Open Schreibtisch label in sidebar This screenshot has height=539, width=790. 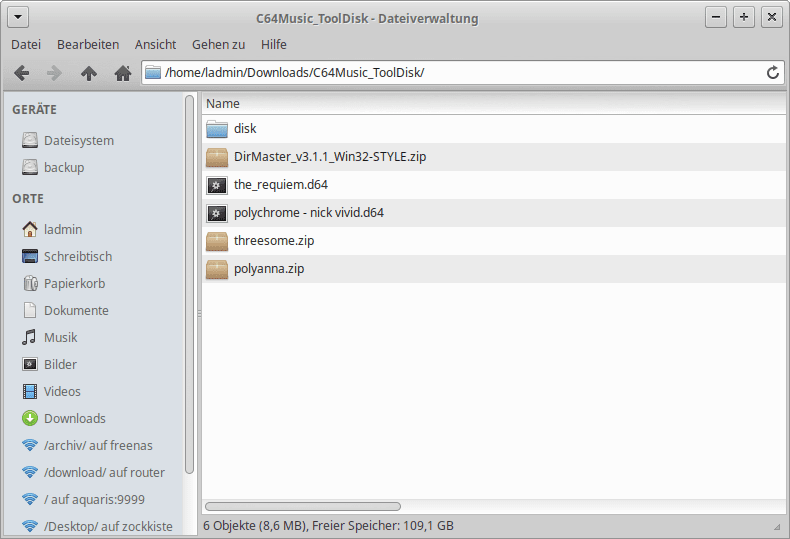pyautogui.click(x=78, y=257)
